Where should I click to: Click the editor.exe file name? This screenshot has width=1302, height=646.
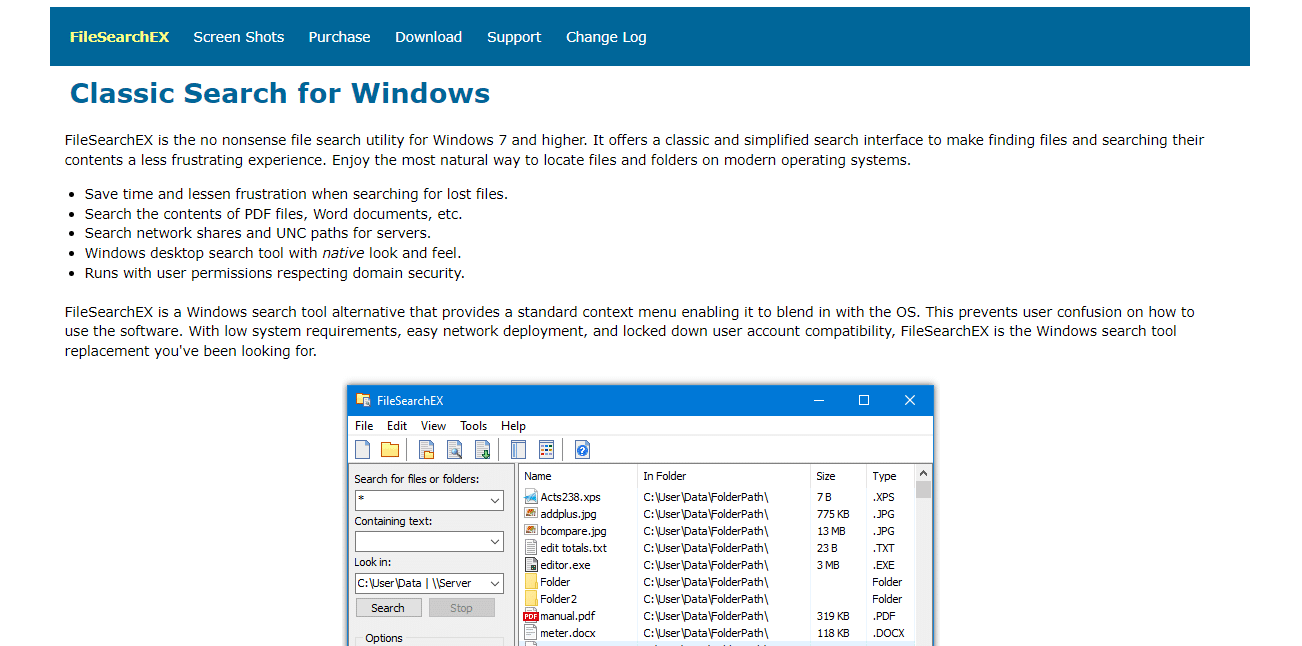565,565
